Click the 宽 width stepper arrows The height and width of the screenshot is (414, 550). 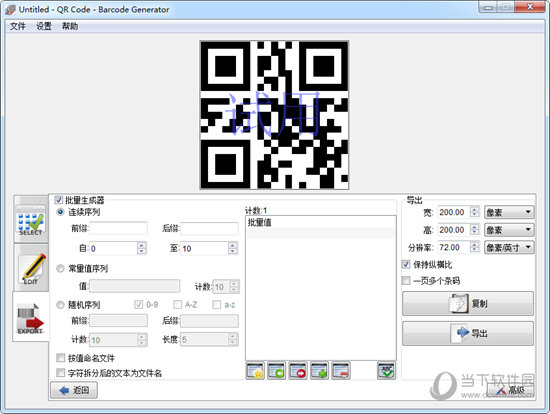474,212
